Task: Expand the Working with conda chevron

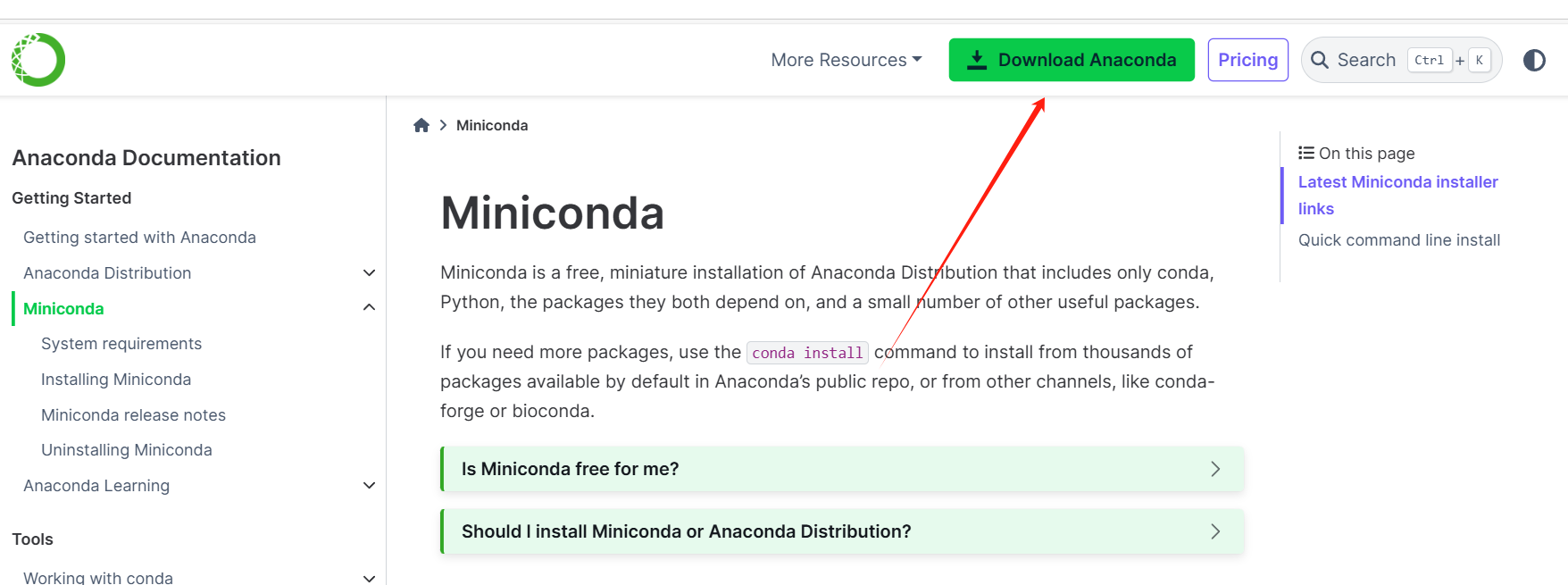Action: 369,578
